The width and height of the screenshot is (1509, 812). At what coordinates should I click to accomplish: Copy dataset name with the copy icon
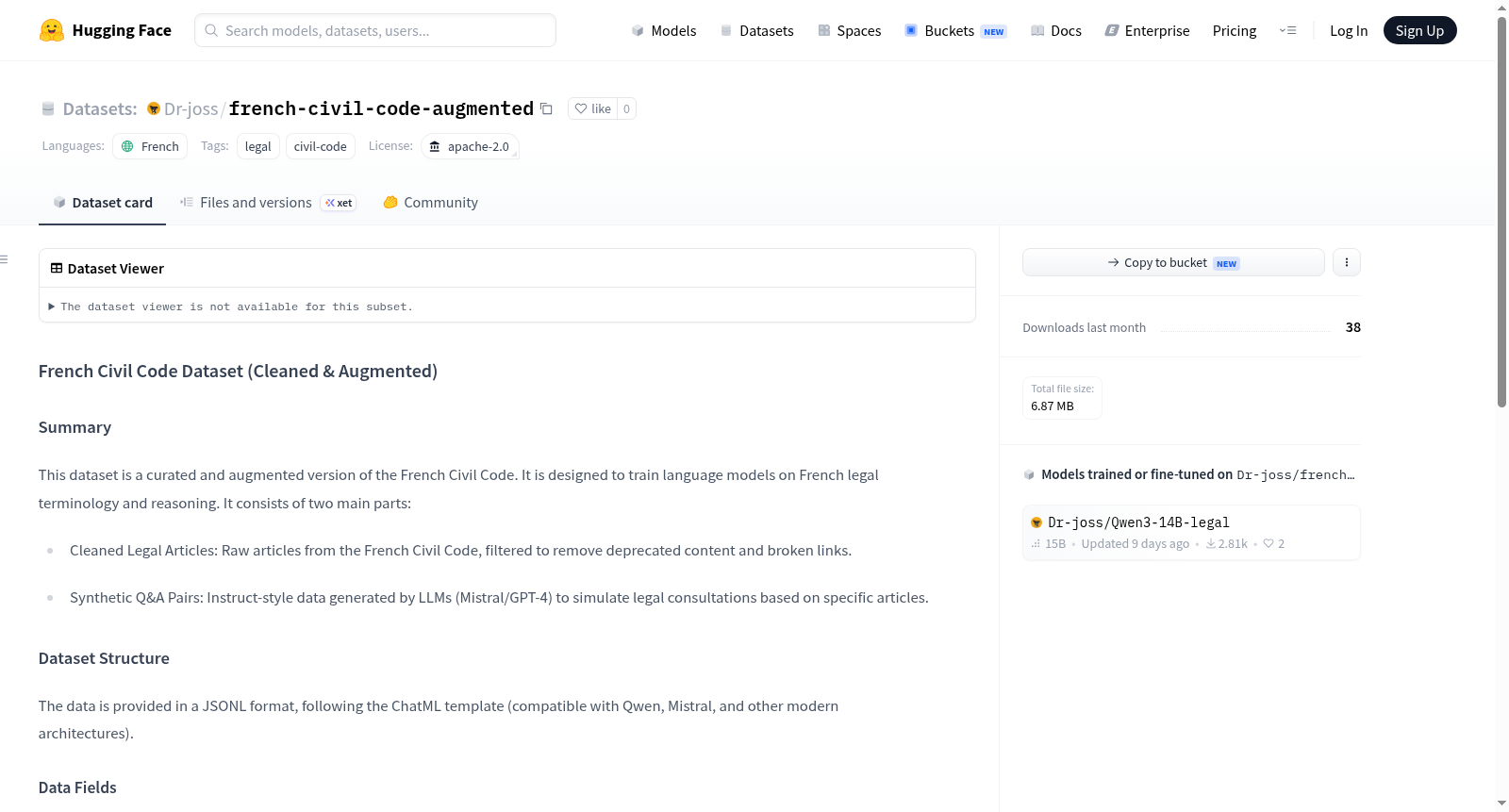(546, 108)
